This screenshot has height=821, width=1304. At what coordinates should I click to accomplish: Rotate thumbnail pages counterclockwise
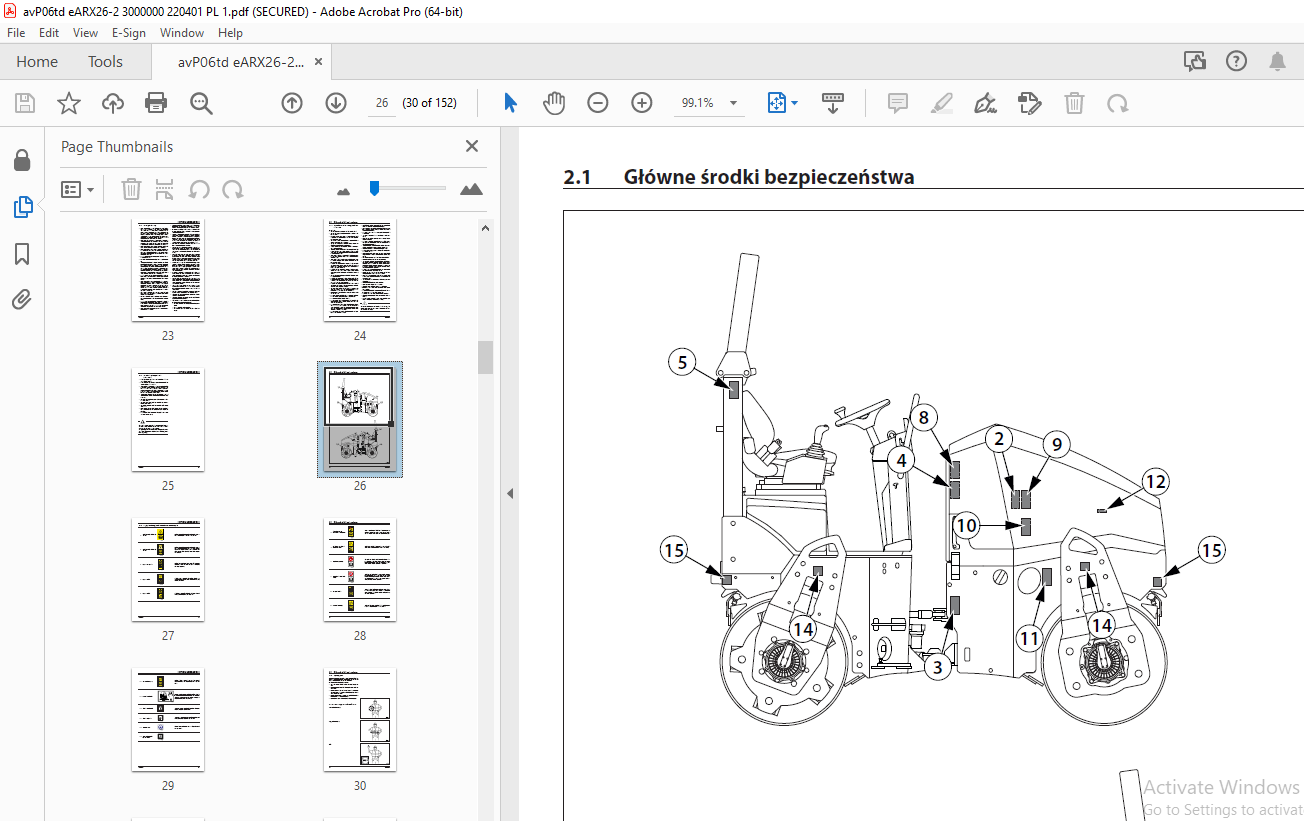(x=199, y=189)
